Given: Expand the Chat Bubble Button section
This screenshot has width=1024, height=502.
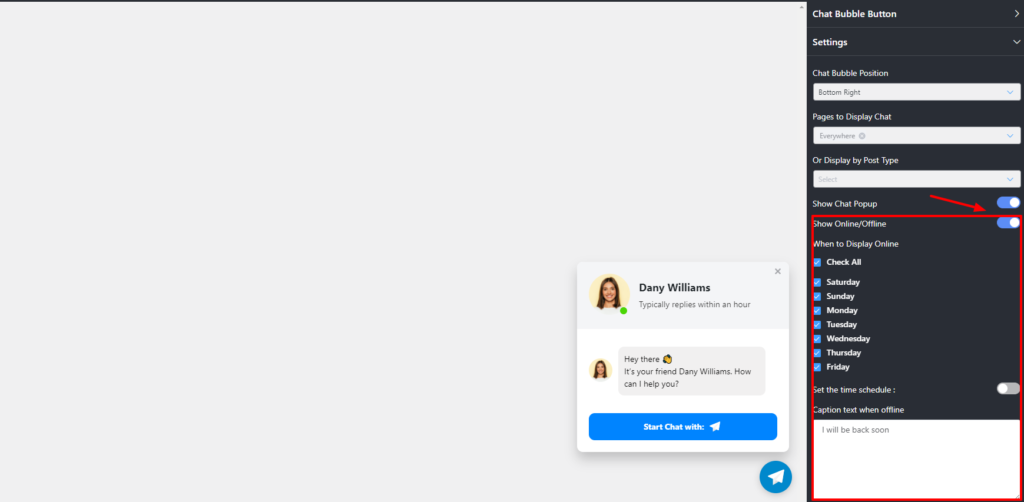Looking at the screenshot, I should pyautogui.click(x=915, y=14).
